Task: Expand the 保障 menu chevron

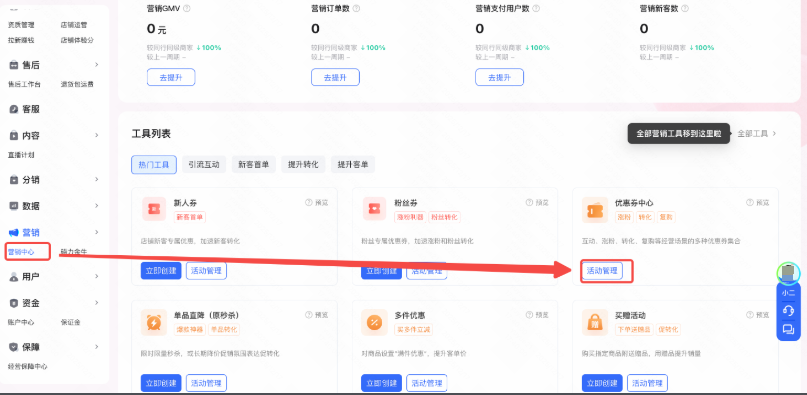Action: (96, 347)
